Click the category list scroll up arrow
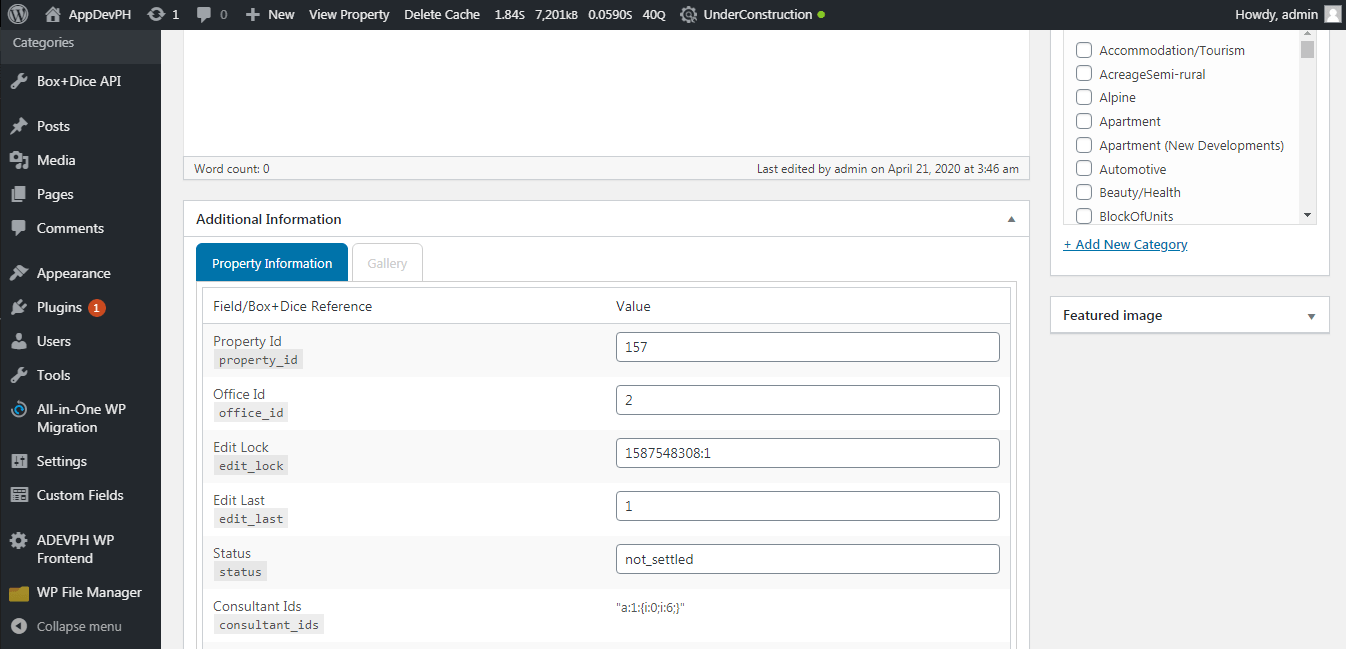The height and width of the screenshot is (649, 1346). (x=1307, y=35)
